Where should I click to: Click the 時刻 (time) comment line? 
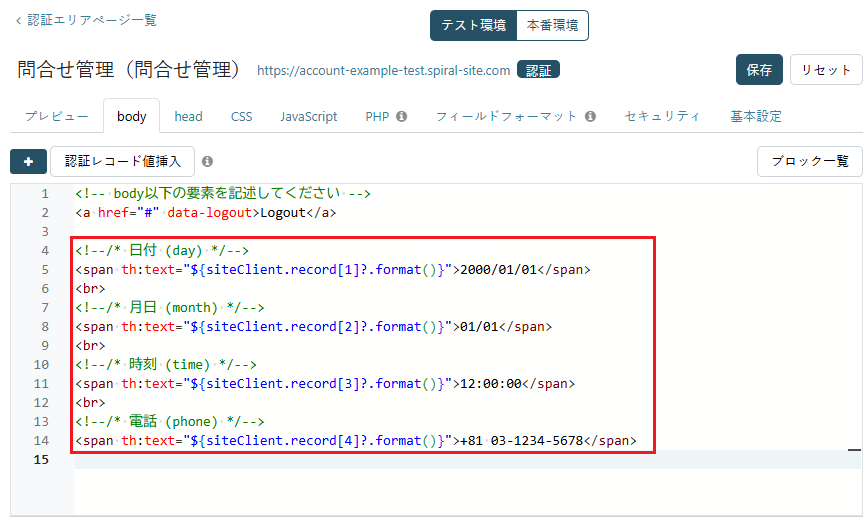[x=166, y=365]
